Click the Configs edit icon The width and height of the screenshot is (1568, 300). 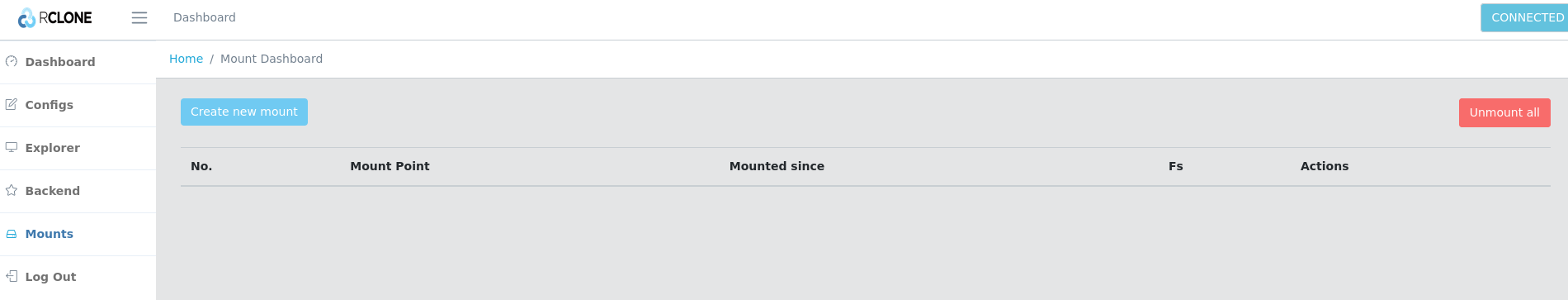coord(12,104)
